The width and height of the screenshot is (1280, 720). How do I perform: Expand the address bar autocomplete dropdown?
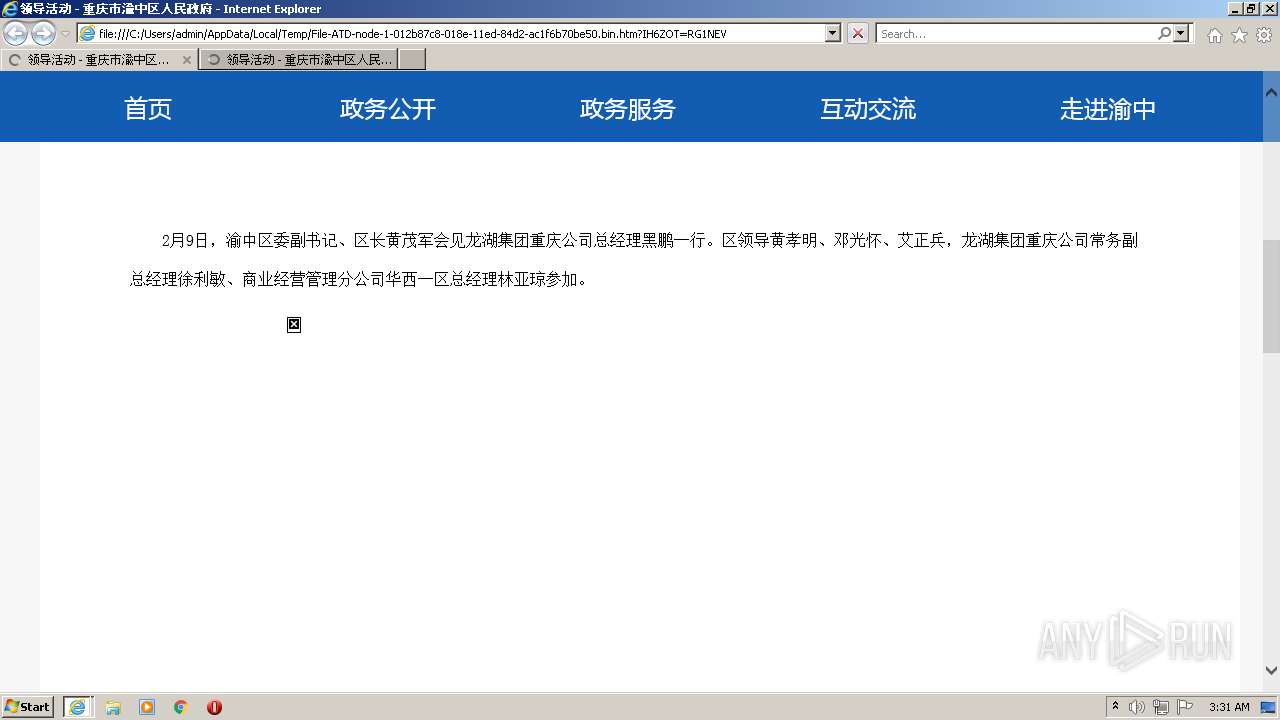833,33
